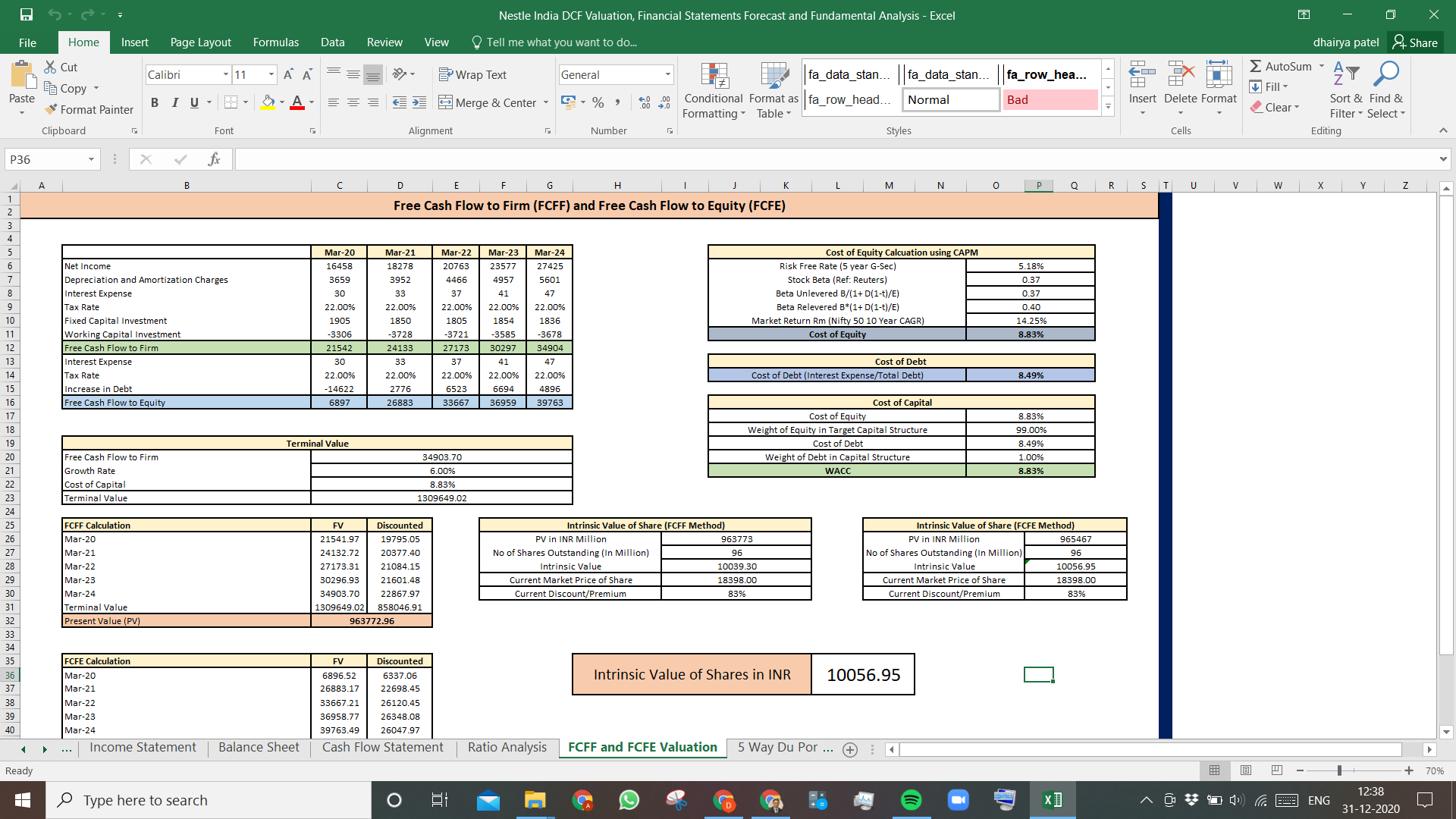Image resolution: width=1456 pixels, height=819 pixels.
Task: Open the General number format dropdown
Action: 668,74
